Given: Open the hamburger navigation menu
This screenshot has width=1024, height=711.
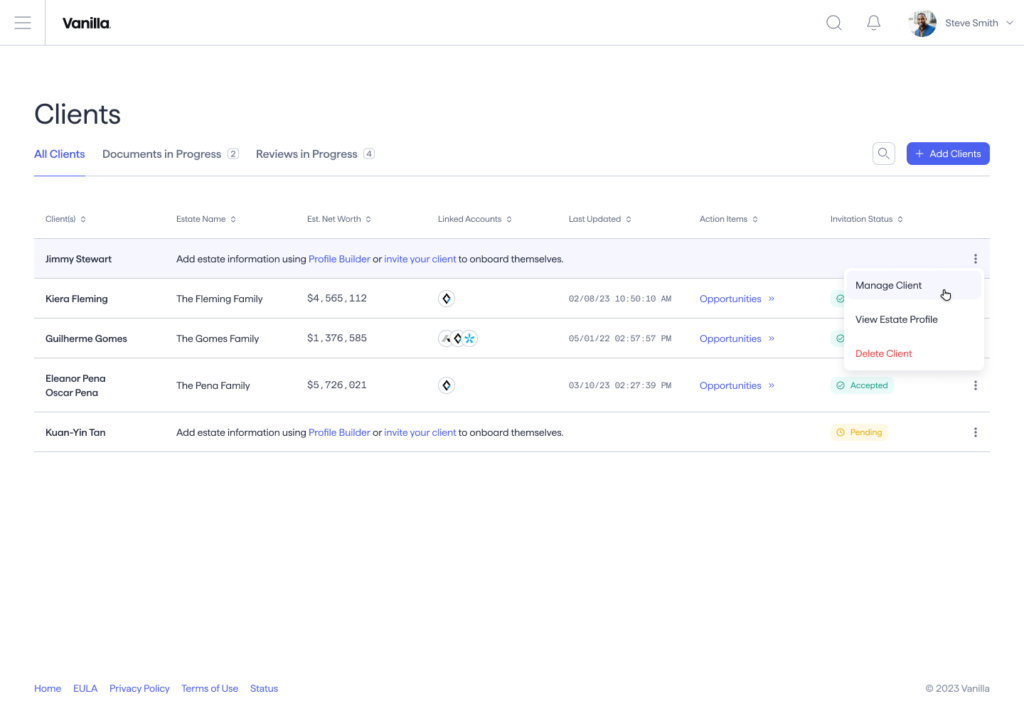Looking at the screenshot, I should point(22,23).
